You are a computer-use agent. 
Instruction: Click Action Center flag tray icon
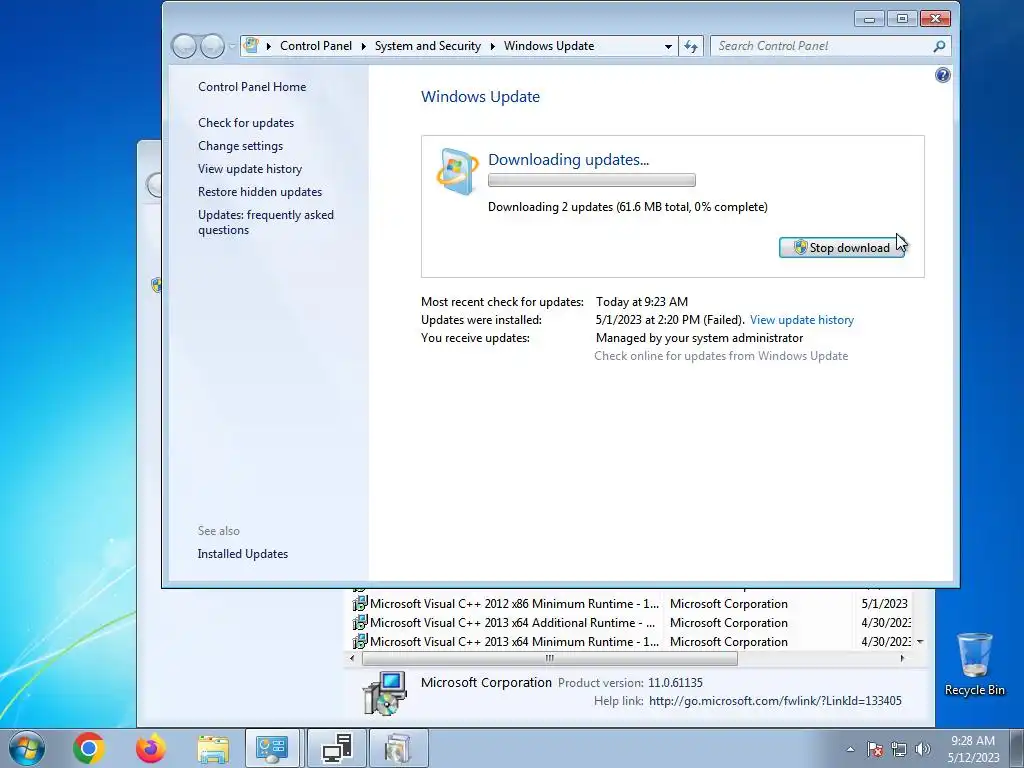pyautogui.click(x=875, y=749)
